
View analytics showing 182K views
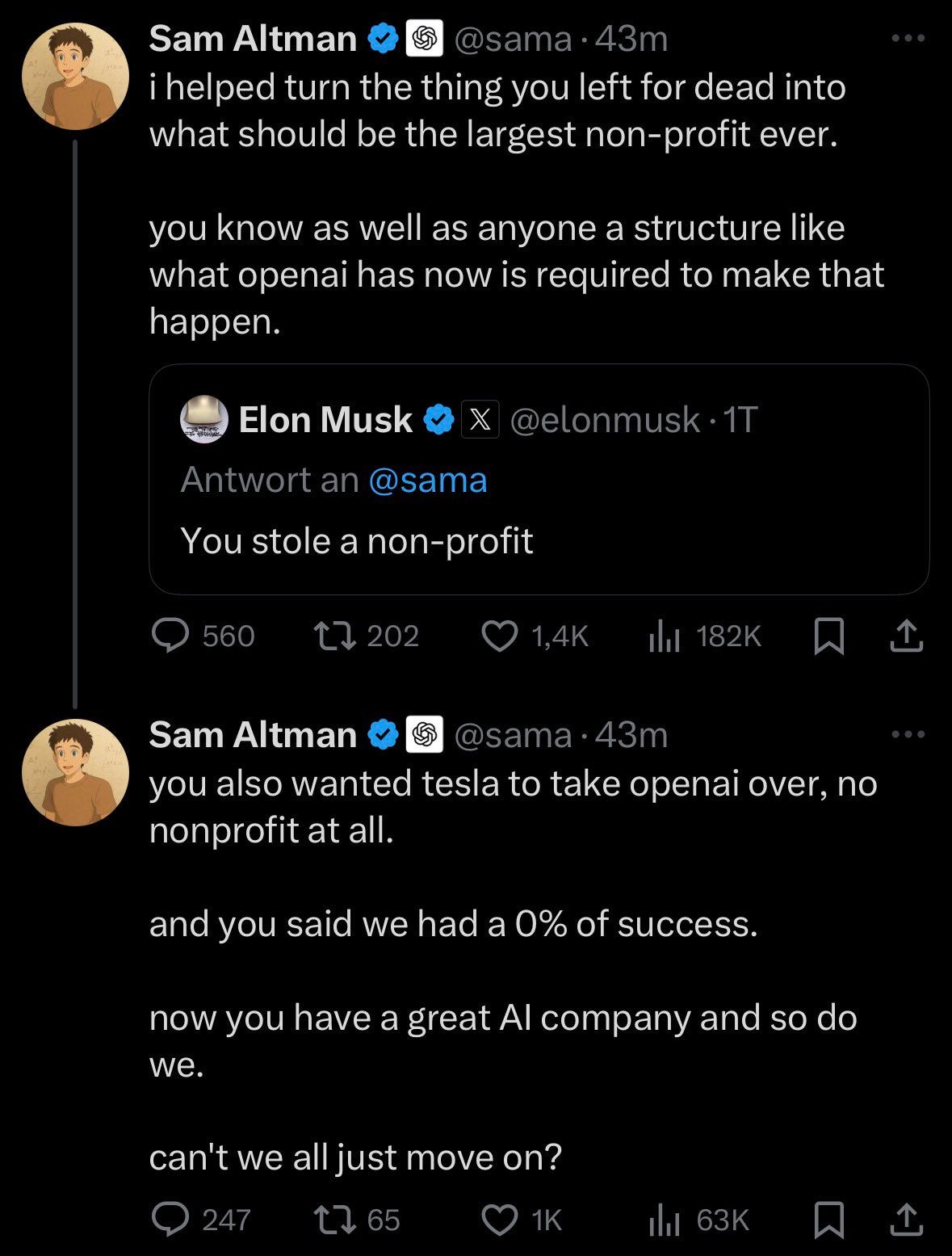pos(665,637)
